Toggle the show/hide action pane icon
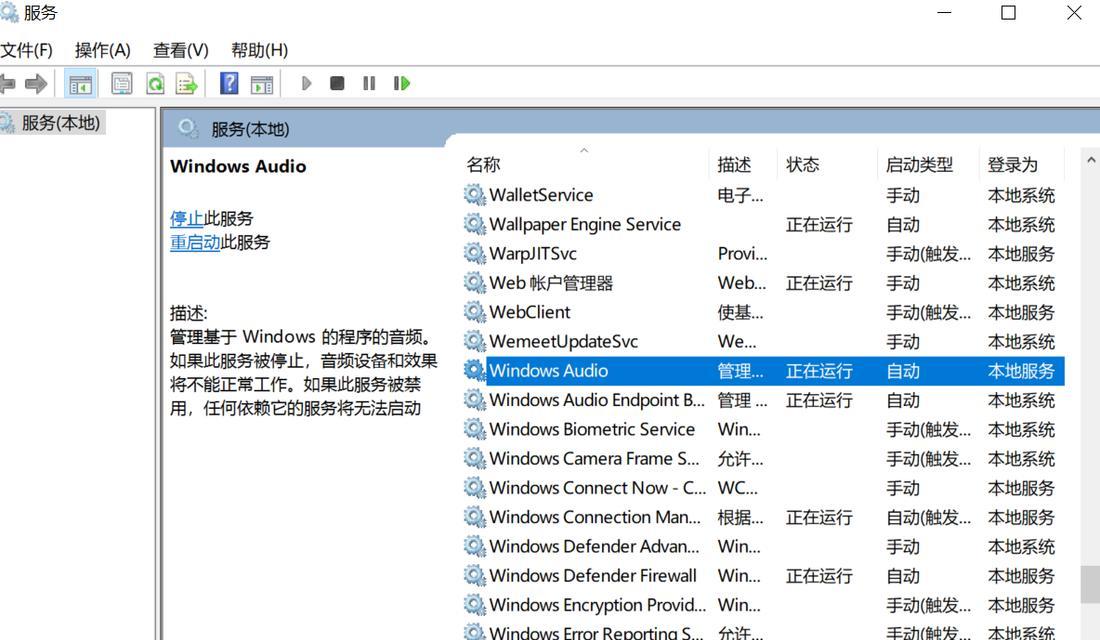 [262, 84]
